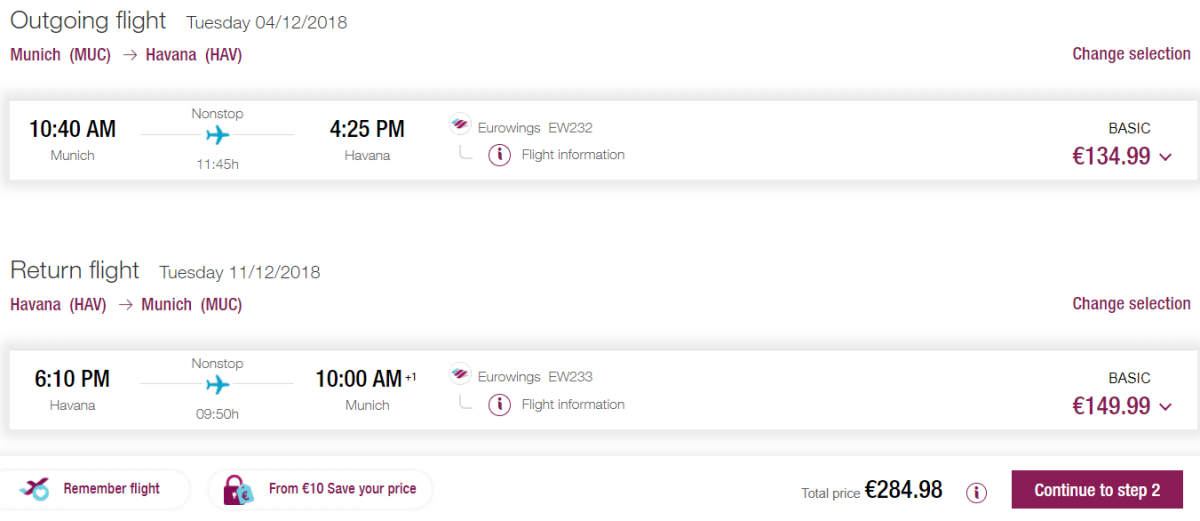Click the outgoing flight airplane icon
The width and height of the screenshot is (1200, 521).
coord(217,135)
